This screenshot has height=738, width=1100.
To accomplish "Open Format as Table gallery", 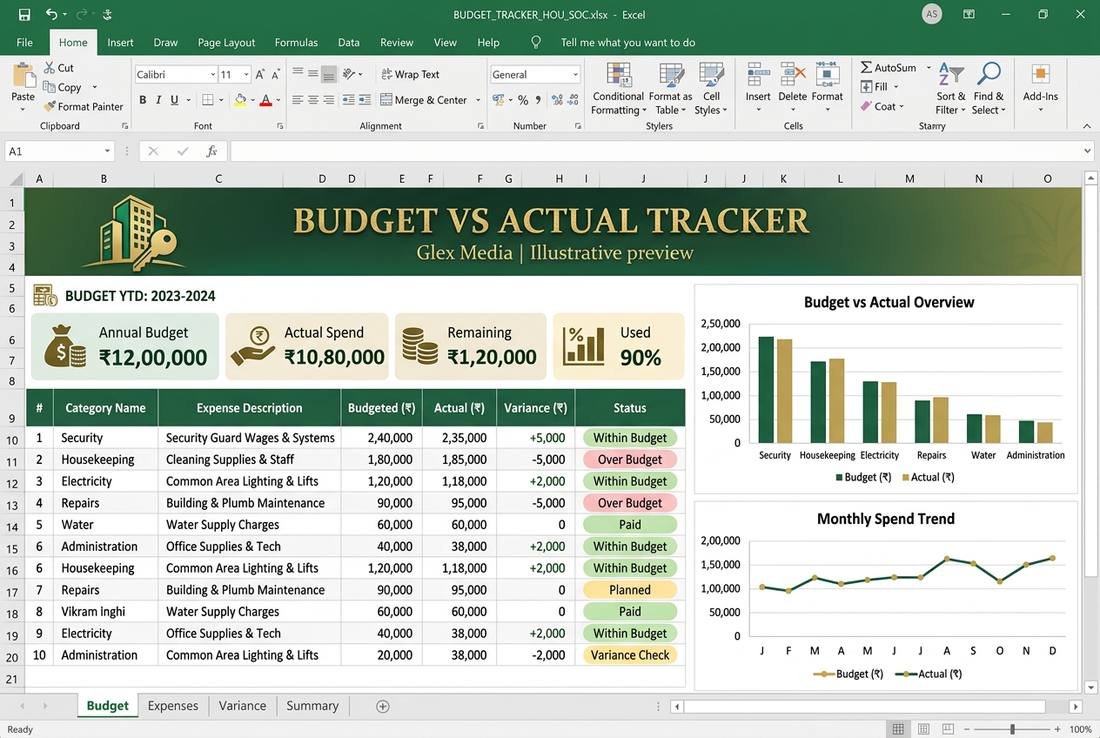I will click(x=670, y=89).
